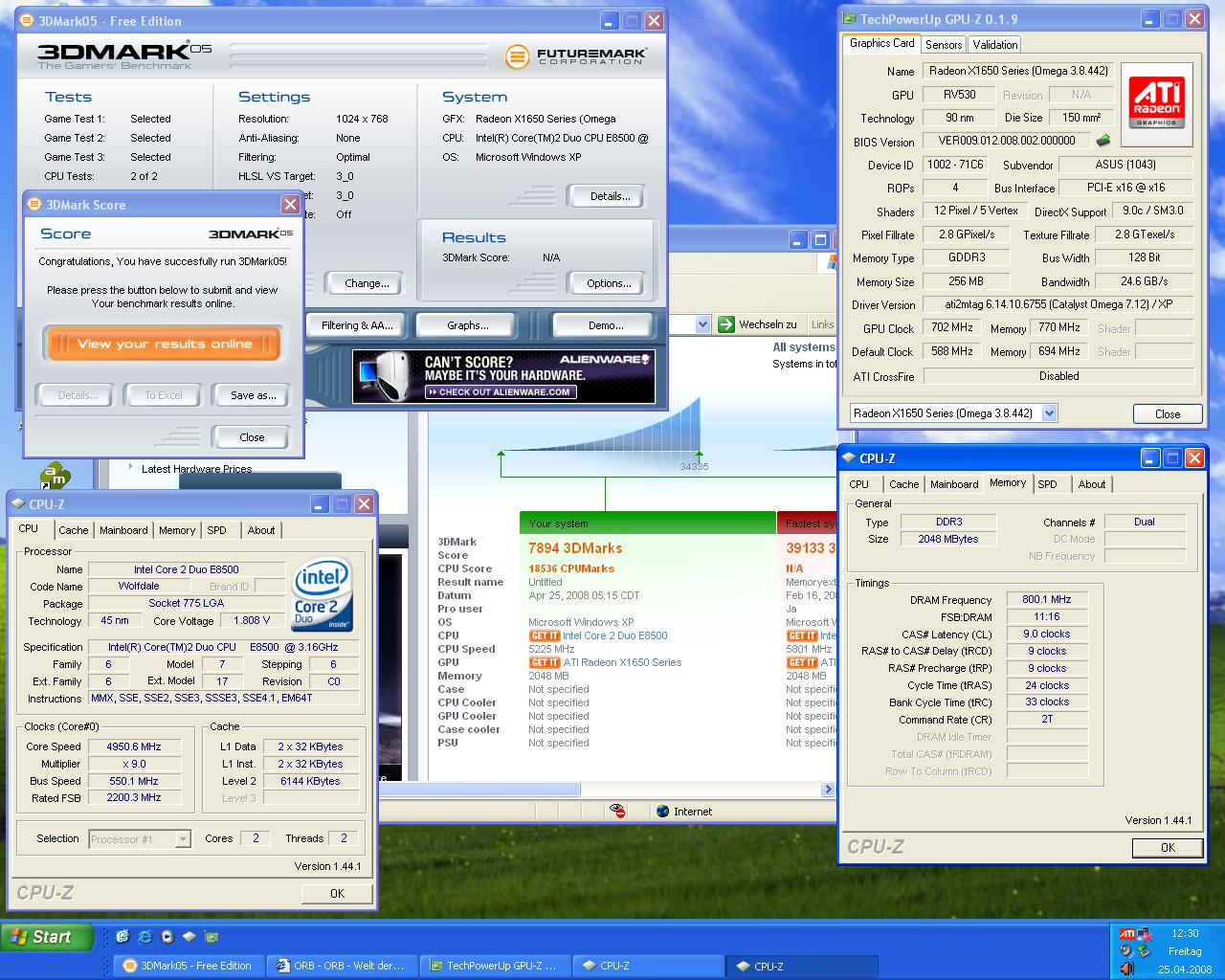Click the Futuremark Corporation logo in 3DMark05
Image resolution: width=1225 pixels, height=980 pixels.
[x=575, y=56]
